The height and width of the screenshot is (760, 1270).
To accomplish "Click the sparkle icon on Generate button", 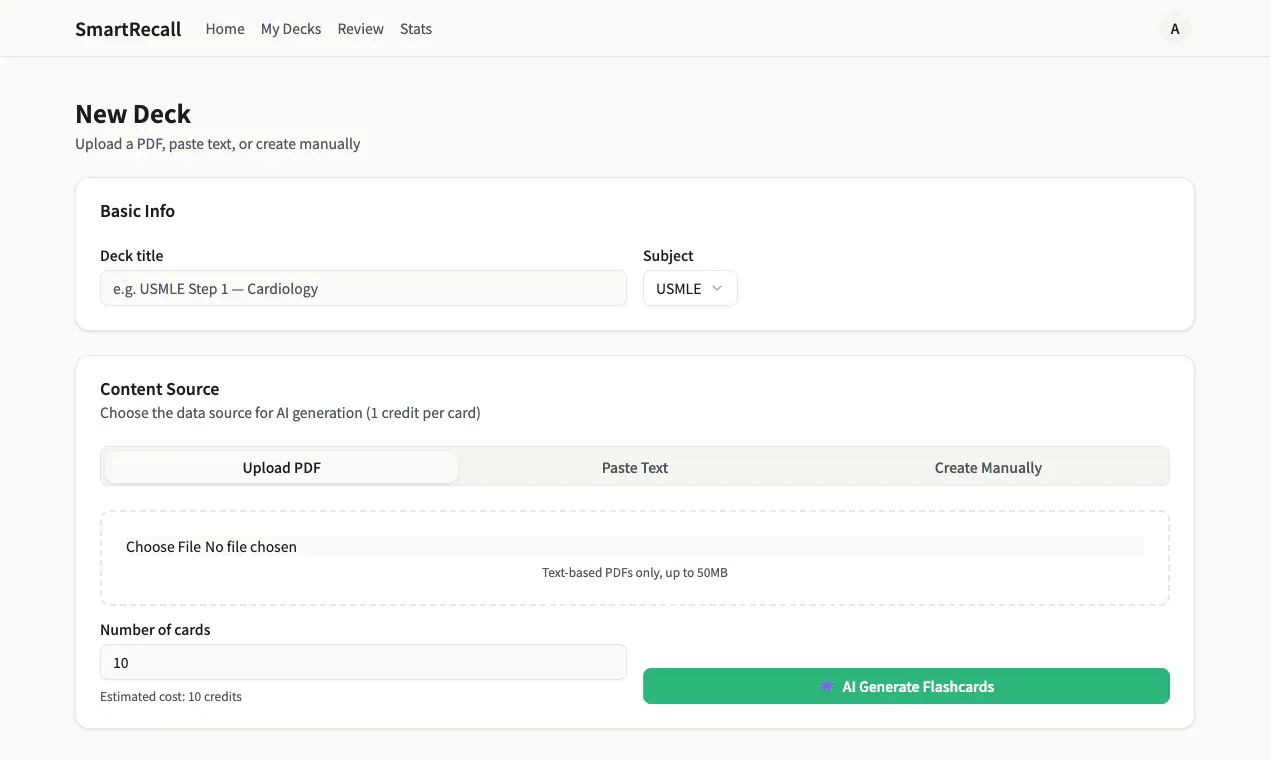I will pos(827,686).
